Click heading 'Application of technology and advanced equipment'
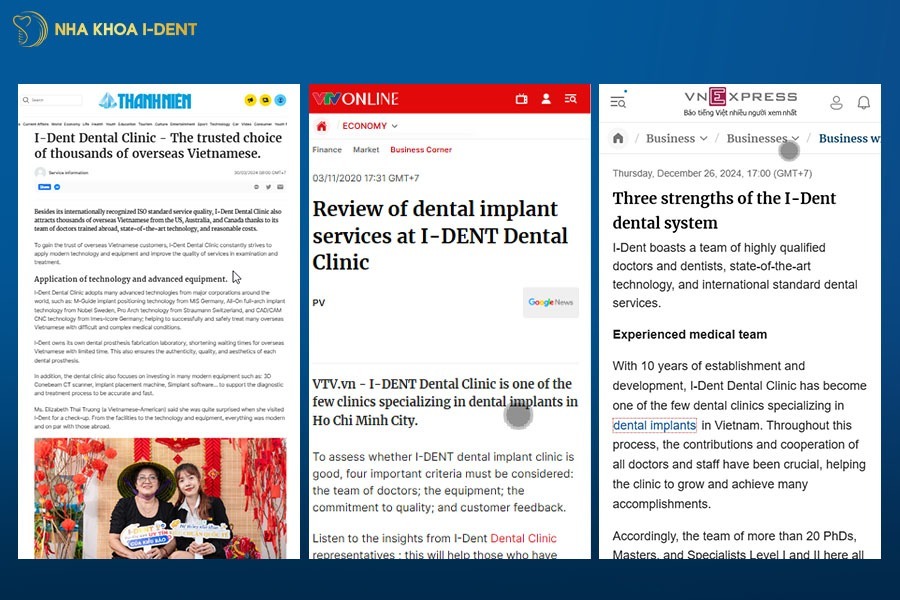The width and height of the screenshot is (900, 600). pos(131,279)
